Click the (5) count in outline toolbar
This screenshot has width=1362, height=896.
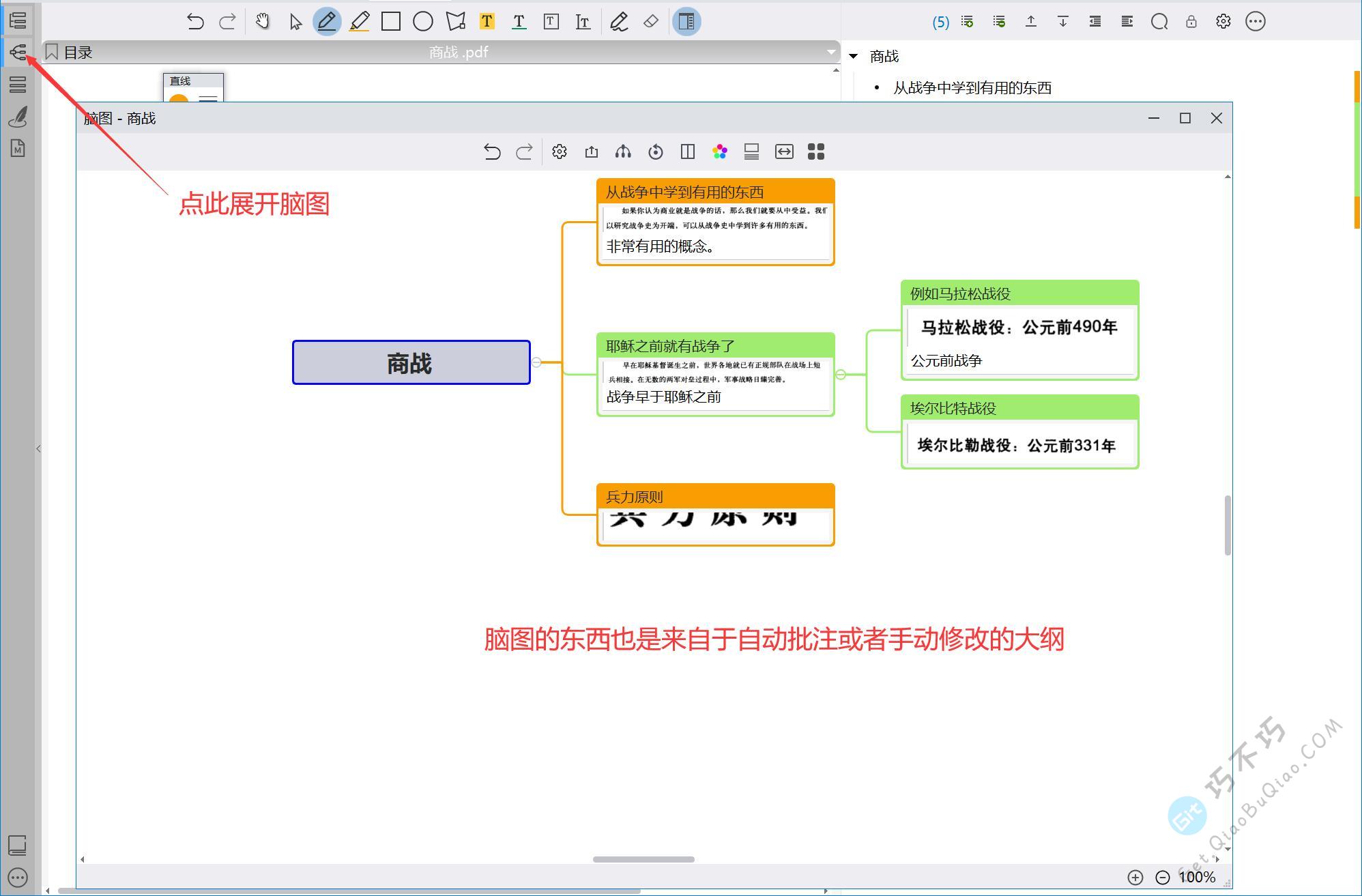click(x=940, y=23)
